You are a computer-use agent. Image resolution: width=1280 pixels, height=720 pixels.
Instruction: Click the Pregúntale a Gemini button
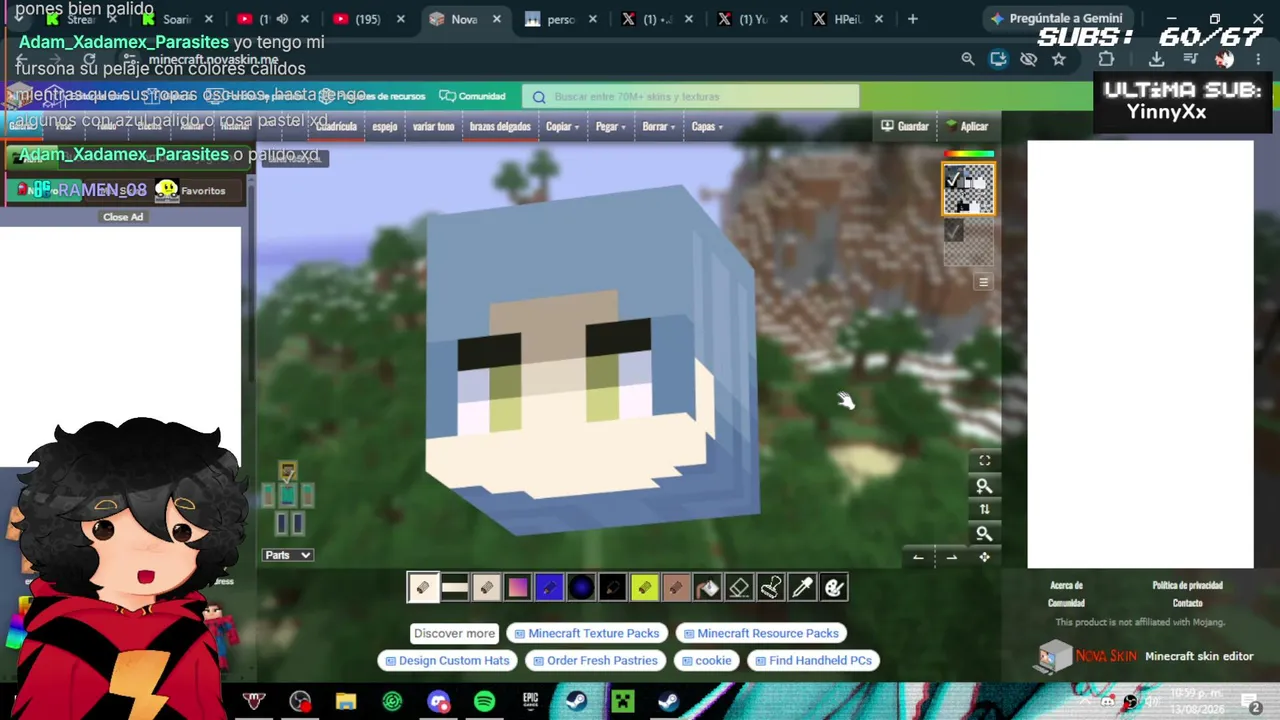[1056, 19]
